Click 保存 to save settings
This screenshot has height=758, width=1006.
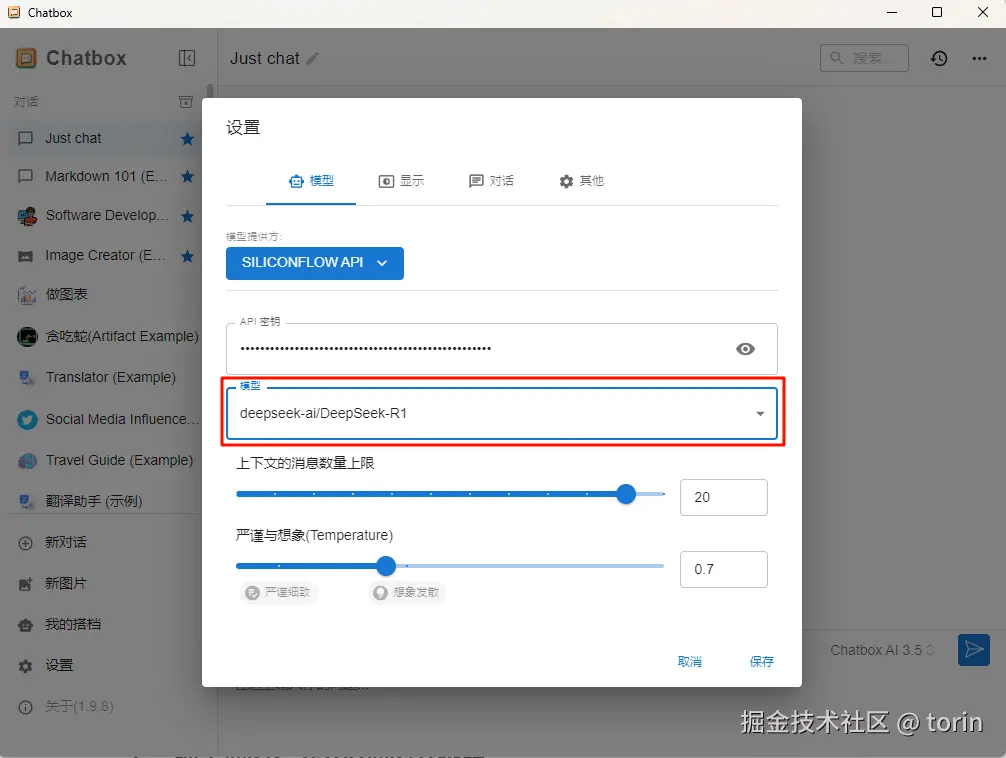[x=762, y=662]
